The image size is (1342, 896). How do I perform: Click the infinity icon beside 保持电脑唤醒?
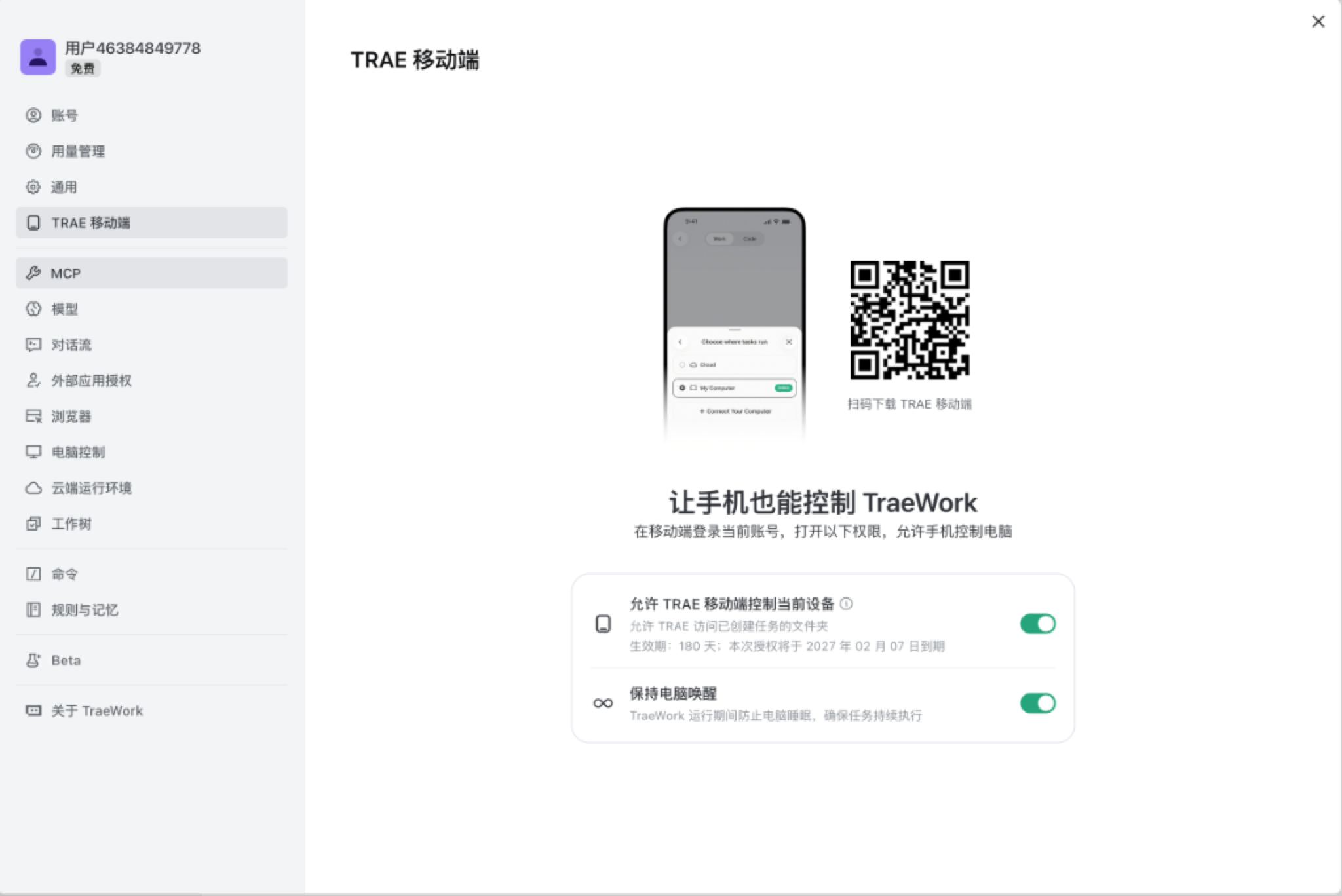click(604, 703)
